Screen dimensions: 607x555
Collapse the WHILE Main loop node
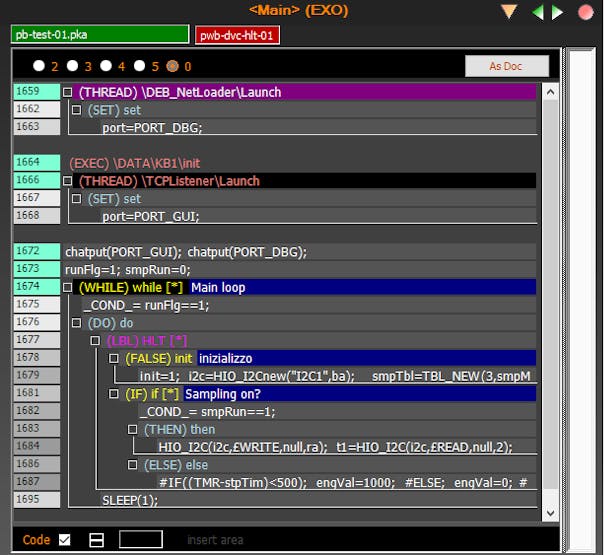[67, 287]
